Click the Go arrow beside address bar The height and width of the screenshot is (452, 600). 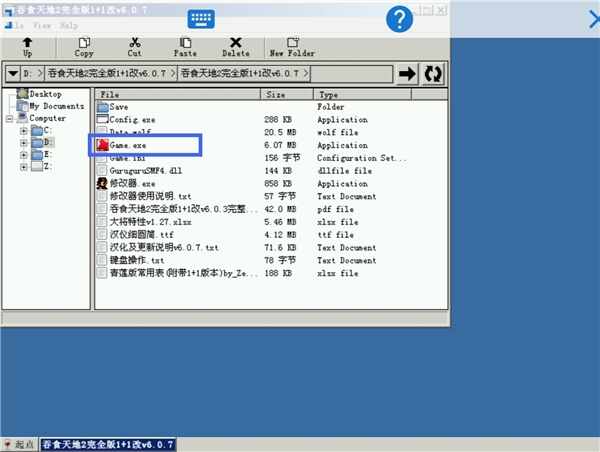[x=407, y=73]
